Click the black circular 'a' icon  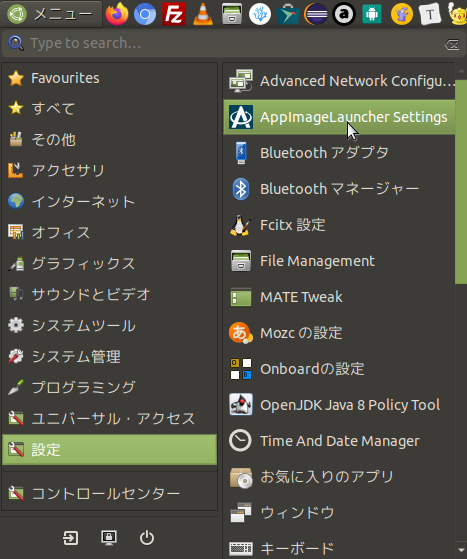[x=344, y=14]
